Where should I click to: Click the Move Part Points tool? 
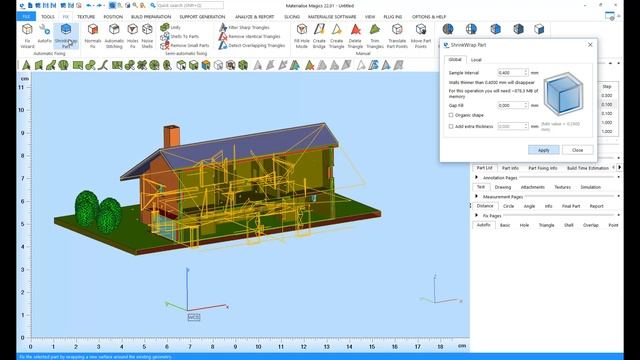tap(421, 36)
